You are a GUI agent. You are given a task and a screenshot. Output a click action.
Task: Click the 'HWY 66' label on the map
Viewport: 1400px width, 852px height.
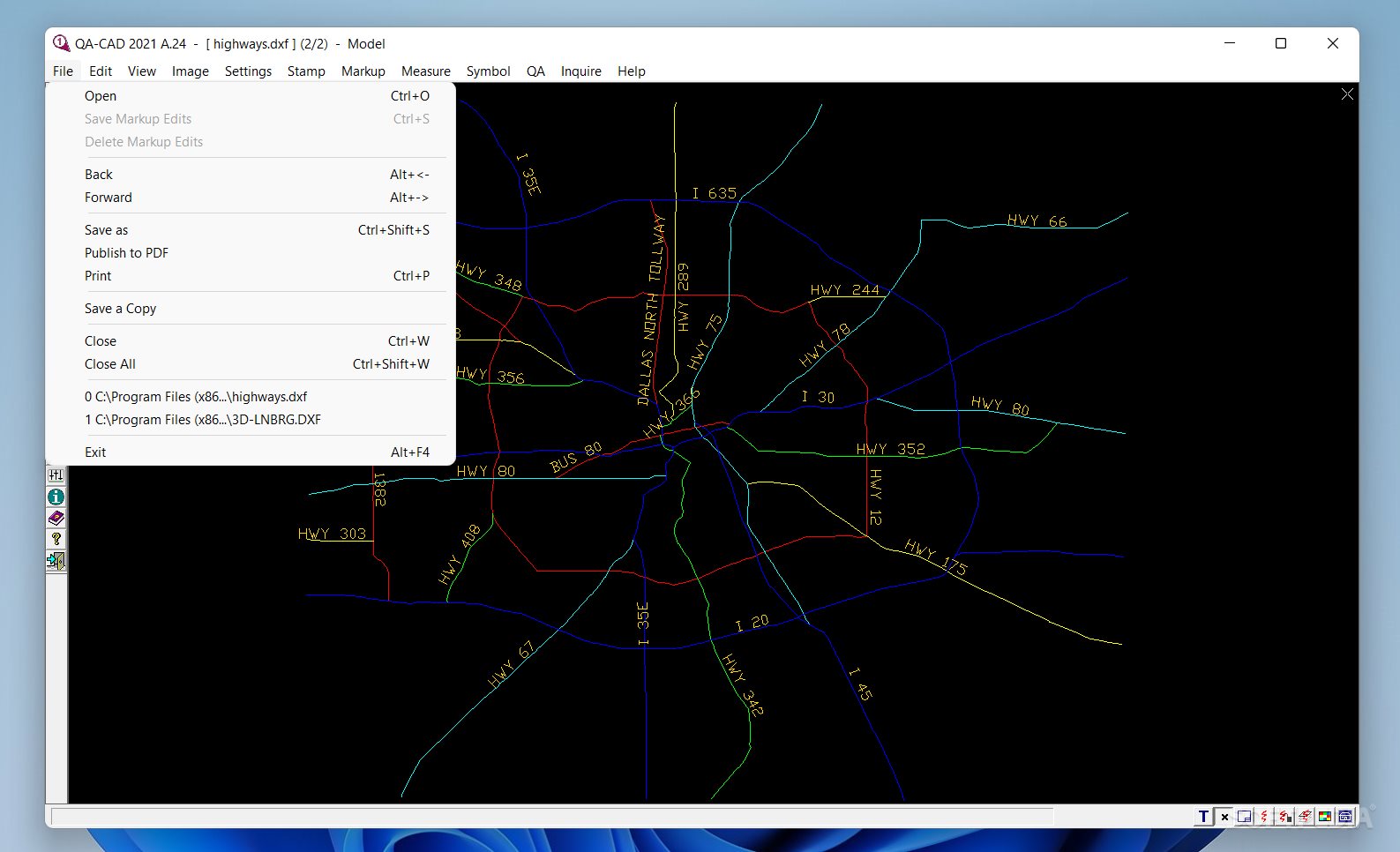[1037, 220]
